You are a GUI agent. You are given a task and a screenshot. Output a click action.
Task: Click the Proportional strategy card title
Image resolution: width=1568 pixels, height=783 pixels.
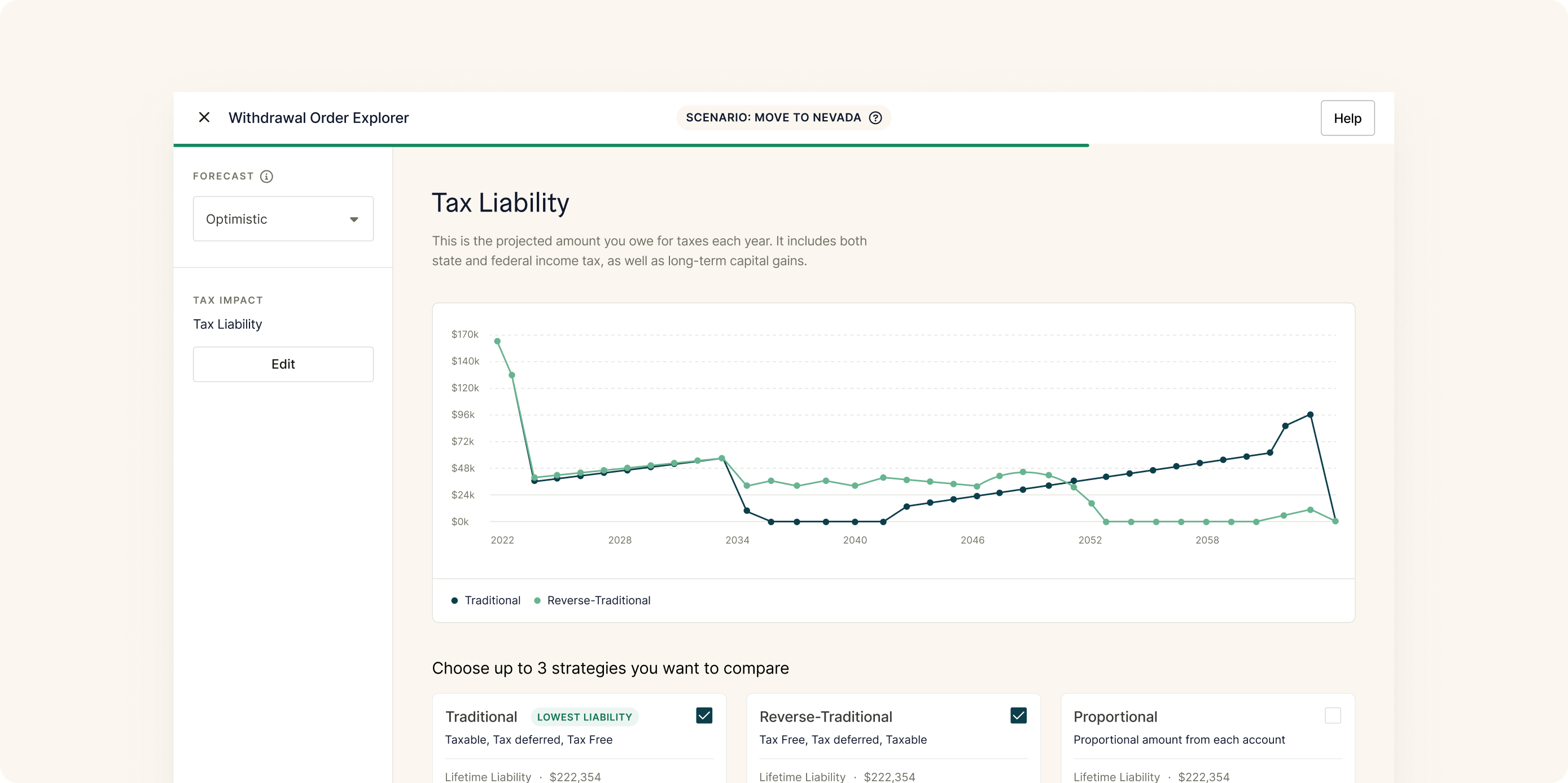[x=1115, y=716]
